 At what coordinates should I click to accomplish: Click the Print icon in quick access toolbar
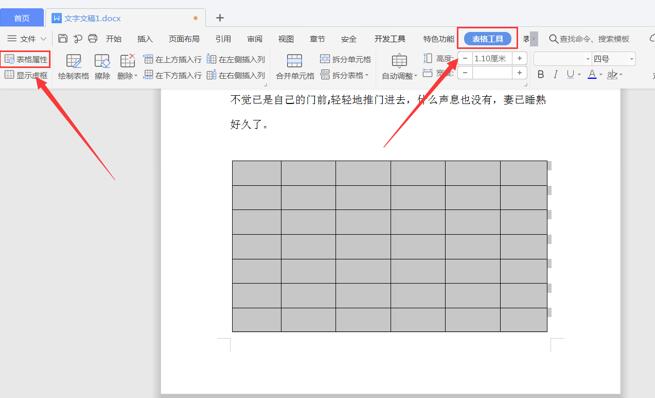coord(93,39)
